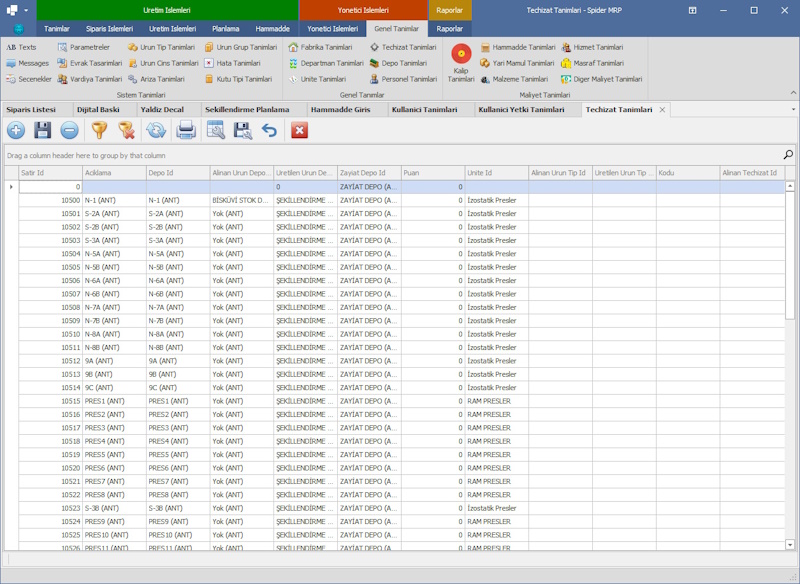The height and width of the screenshot is (584, 800).
Task: Open Hata Tanimlari
Action: [x=233, y=63]
